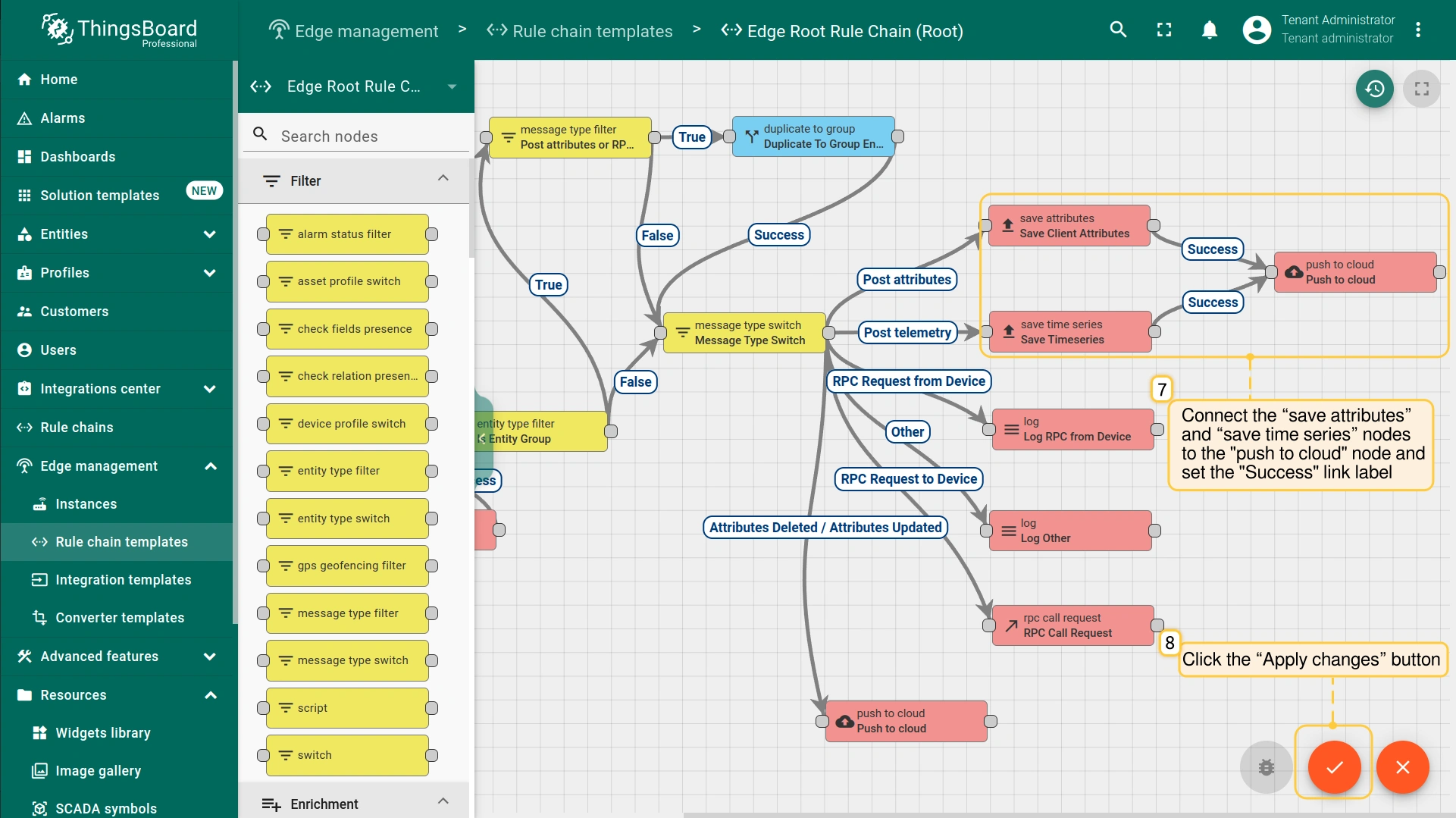
Task: Select the Message Type Switch node
Action: click(744, 333)
